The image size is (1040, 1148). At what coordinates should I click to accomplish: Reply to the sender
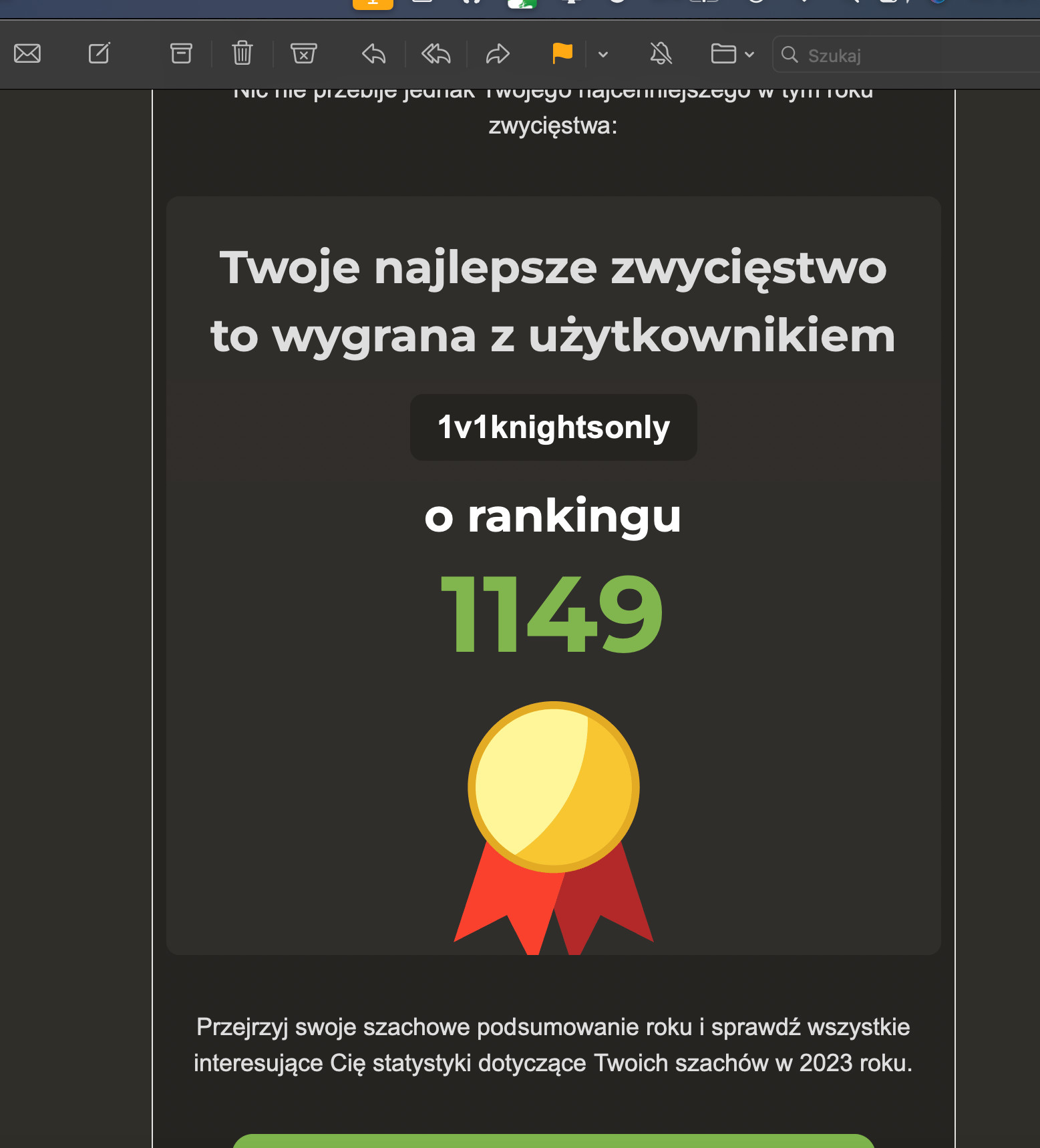pyautogui.click(x=374, y=53)
